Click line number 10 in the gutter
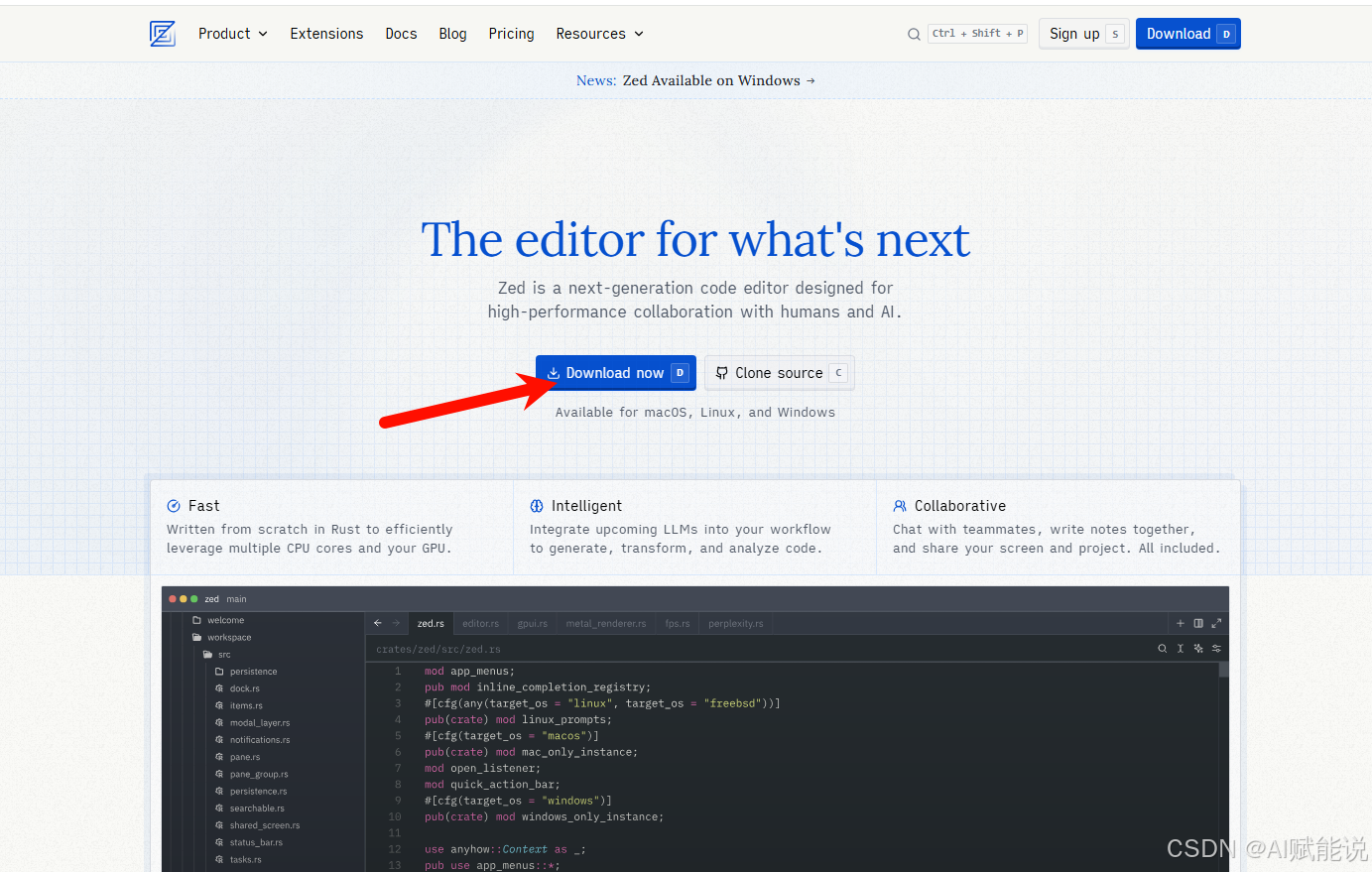The width and height of the screenshot is (1372, 872). (x=395, y=817)
